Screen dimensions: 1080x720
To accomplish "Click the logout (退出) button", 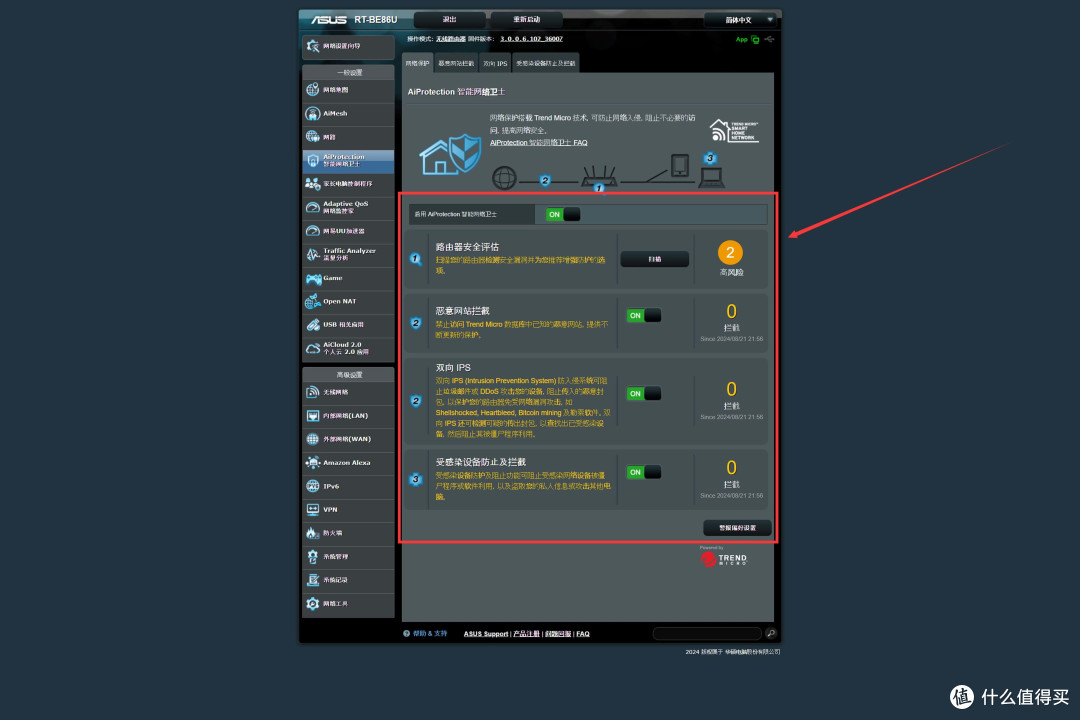I will pyautogui.click(x=449, y=19).
